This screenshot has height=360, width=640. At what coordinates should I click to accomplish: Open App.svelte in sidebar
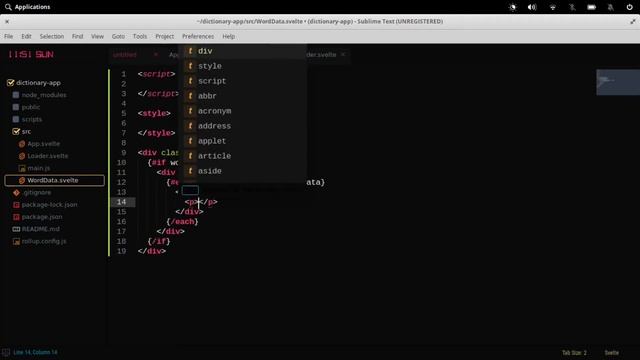(x=44, y=144)
